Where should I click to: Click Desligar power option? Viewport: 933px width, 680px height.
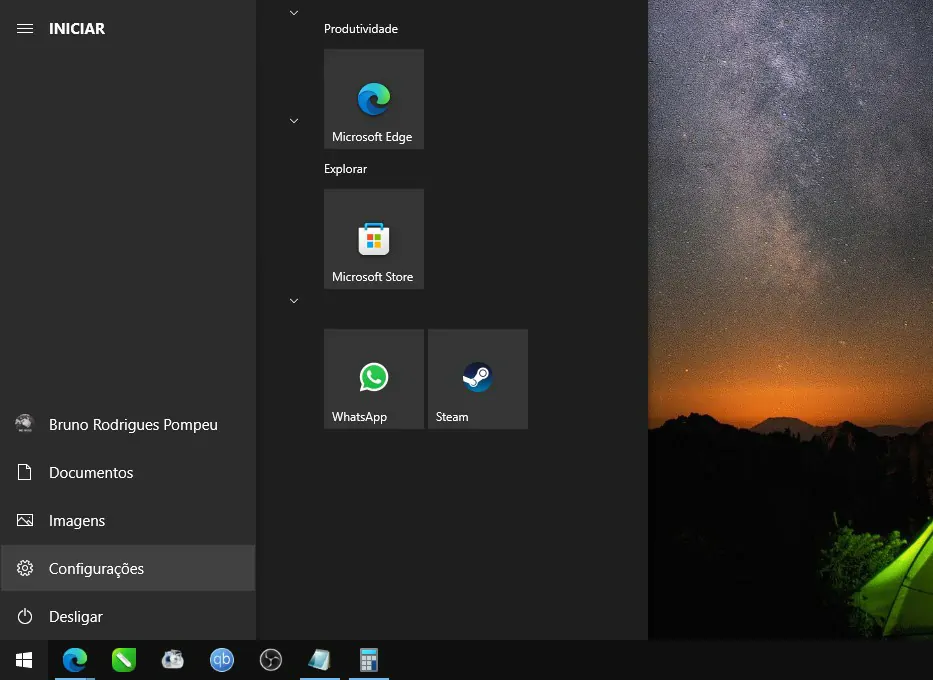128,616
